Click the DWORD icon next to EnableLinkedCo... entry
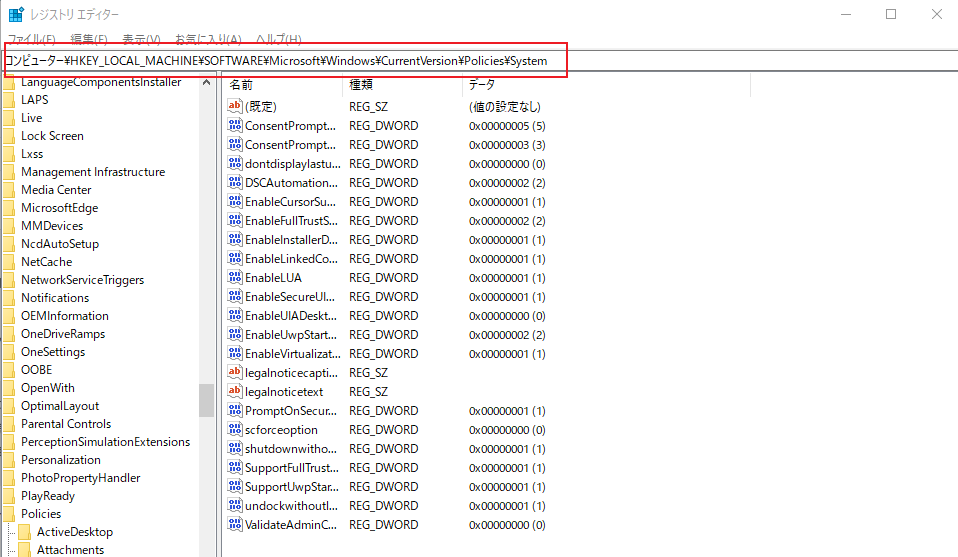 pos(235,258)
